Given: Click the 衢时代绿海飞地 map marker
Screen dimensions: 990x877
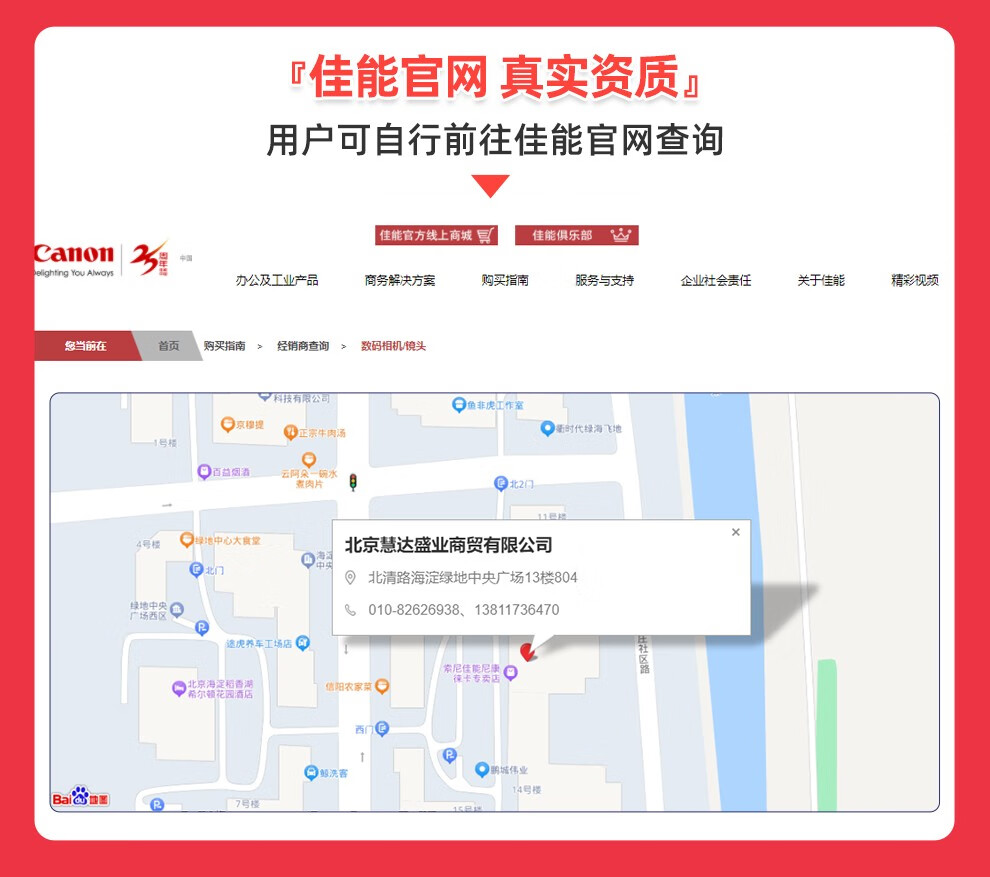Looking at the screenshot, I should [x=547, y=429].
